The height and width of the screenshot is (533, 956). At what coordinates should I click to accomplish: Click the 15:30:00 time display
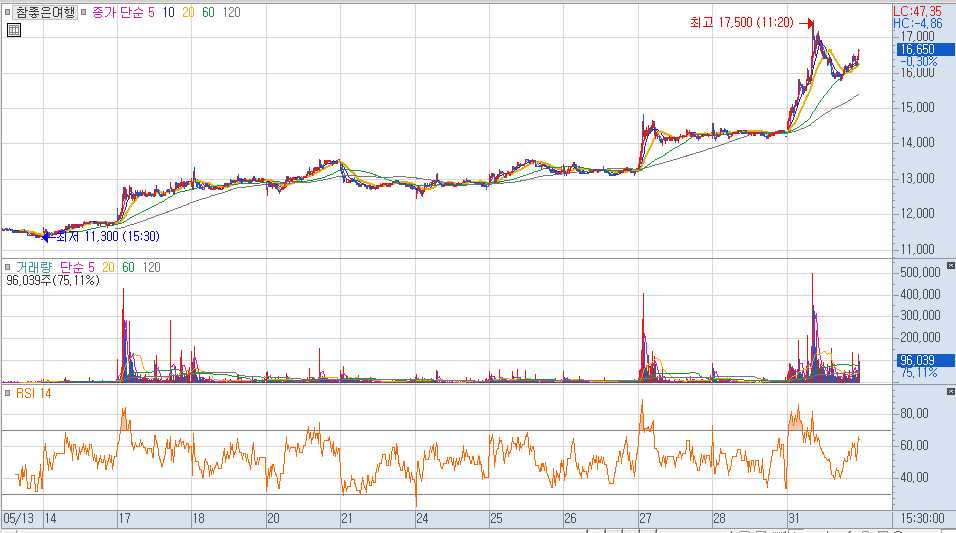922,519
